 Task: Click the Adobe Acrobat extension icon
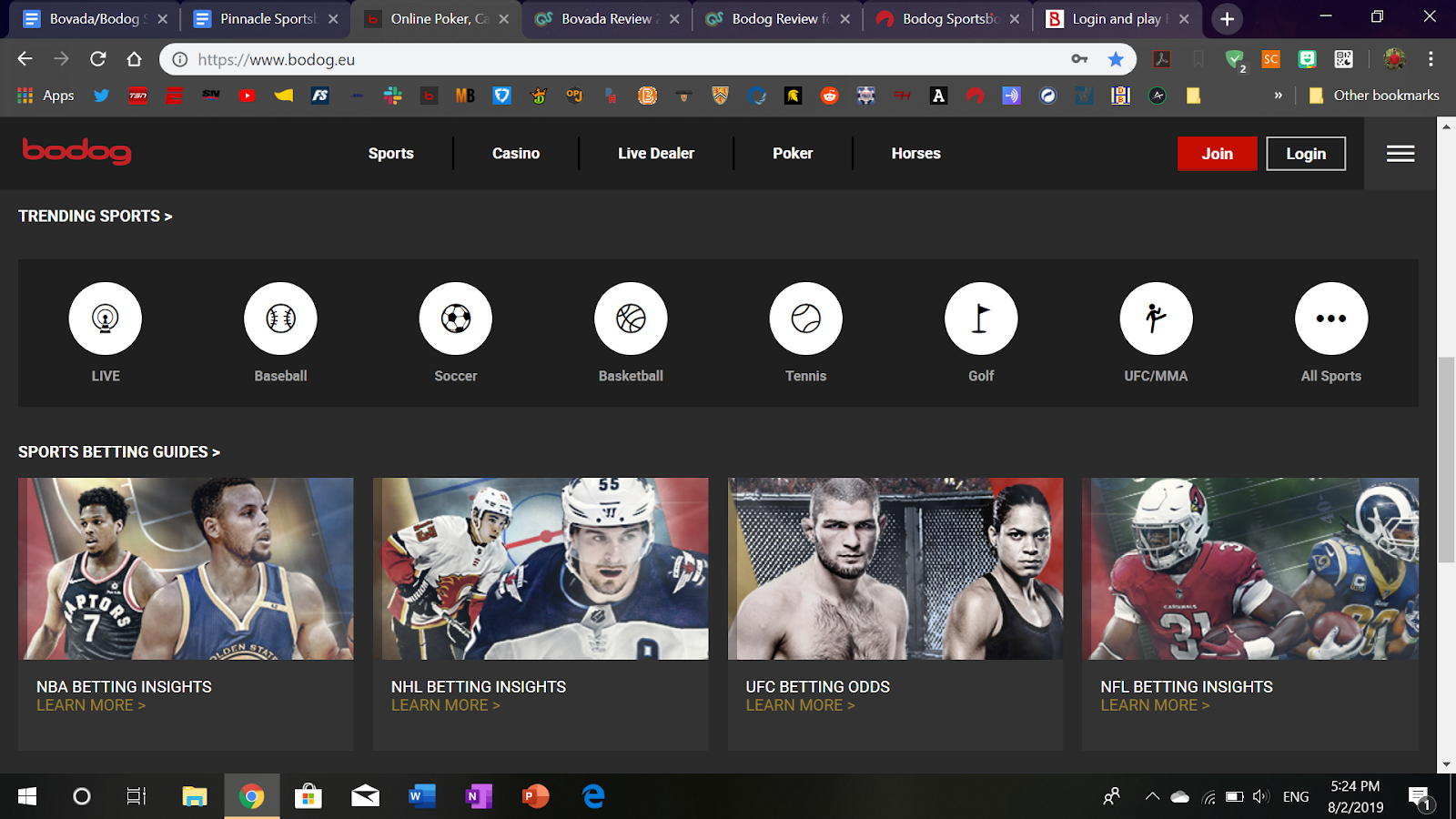click(1161, 59)
